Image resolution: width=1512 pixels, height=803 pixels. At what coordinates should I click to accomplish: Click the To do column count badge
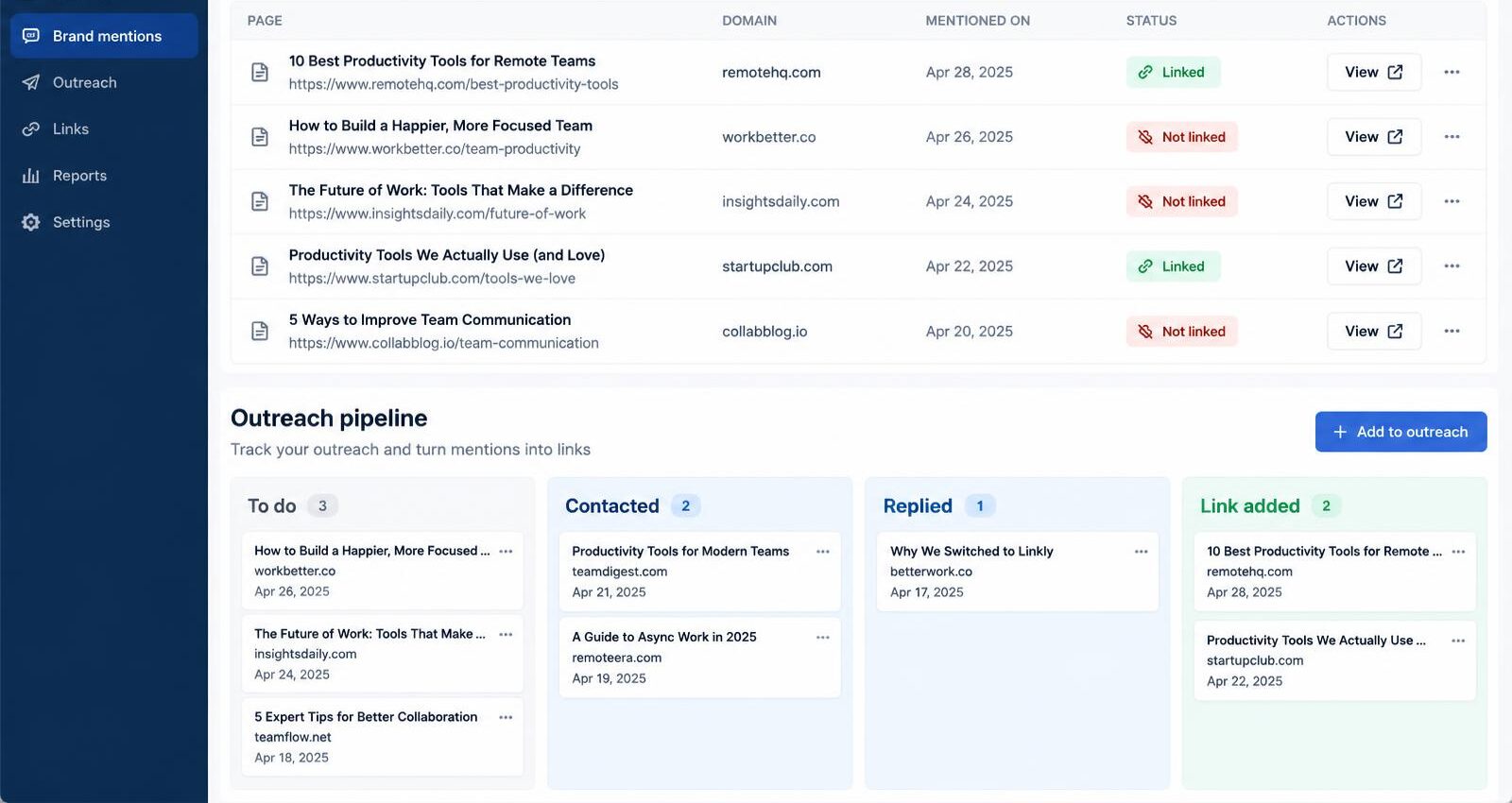pyautogui.click(x=322, y=505)
